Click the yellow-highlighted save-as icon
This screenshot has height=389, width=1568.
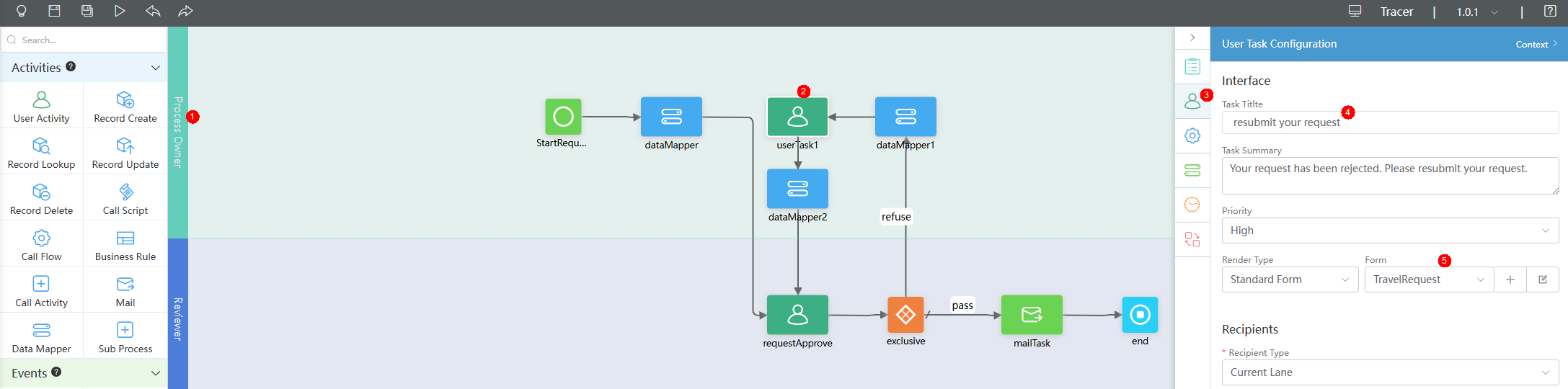click(87, 11)
